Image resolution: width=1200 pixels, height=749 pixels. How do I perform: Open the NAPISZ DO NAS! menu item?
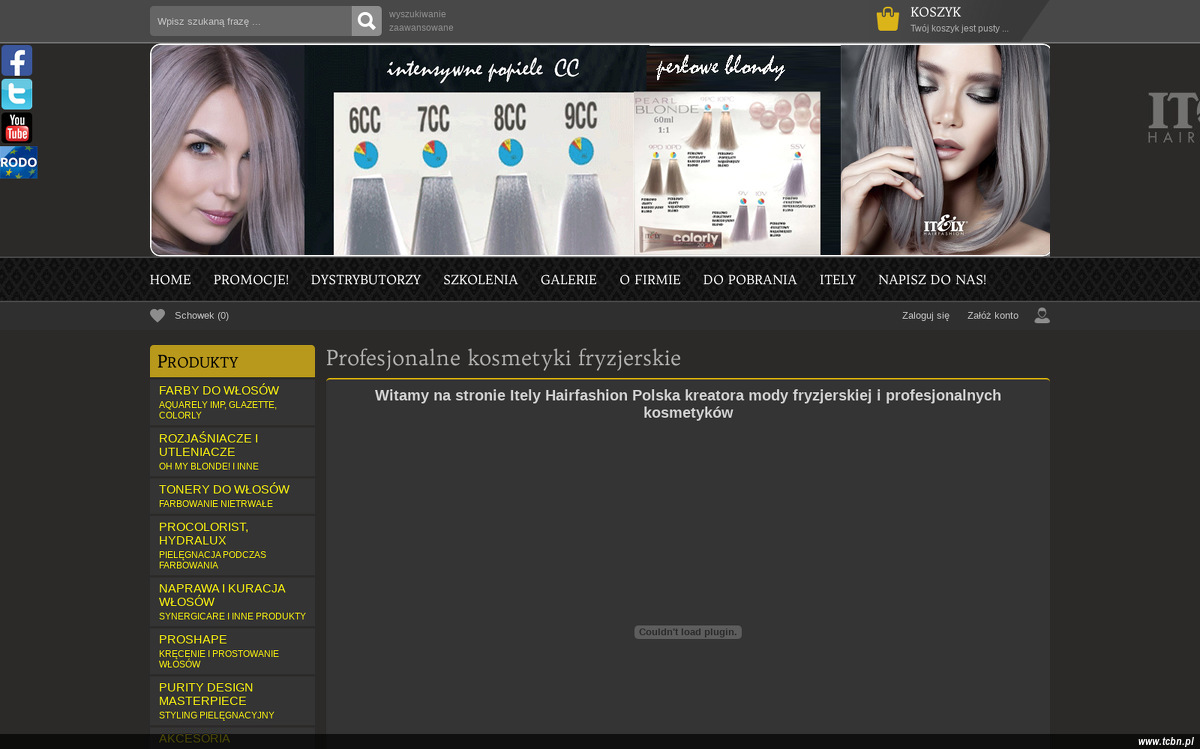(932, 280)
